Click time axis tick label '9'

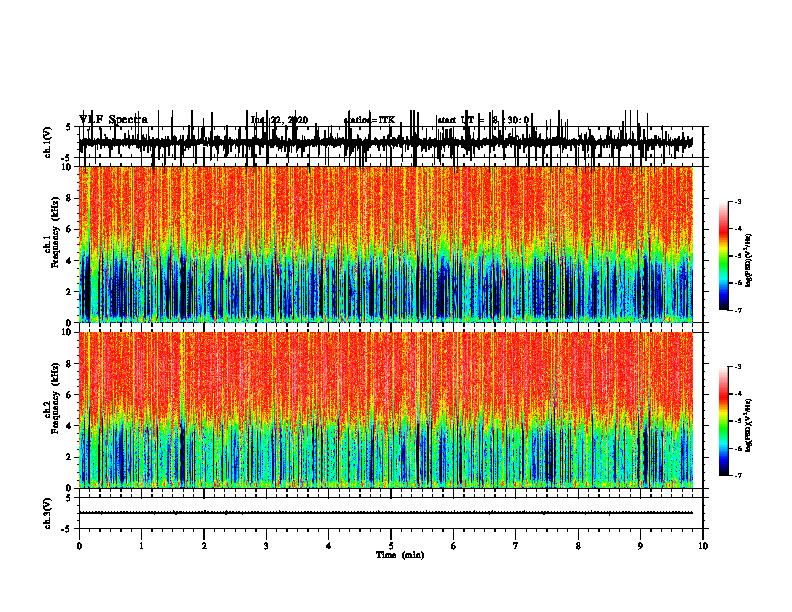[x=640, y=546]
